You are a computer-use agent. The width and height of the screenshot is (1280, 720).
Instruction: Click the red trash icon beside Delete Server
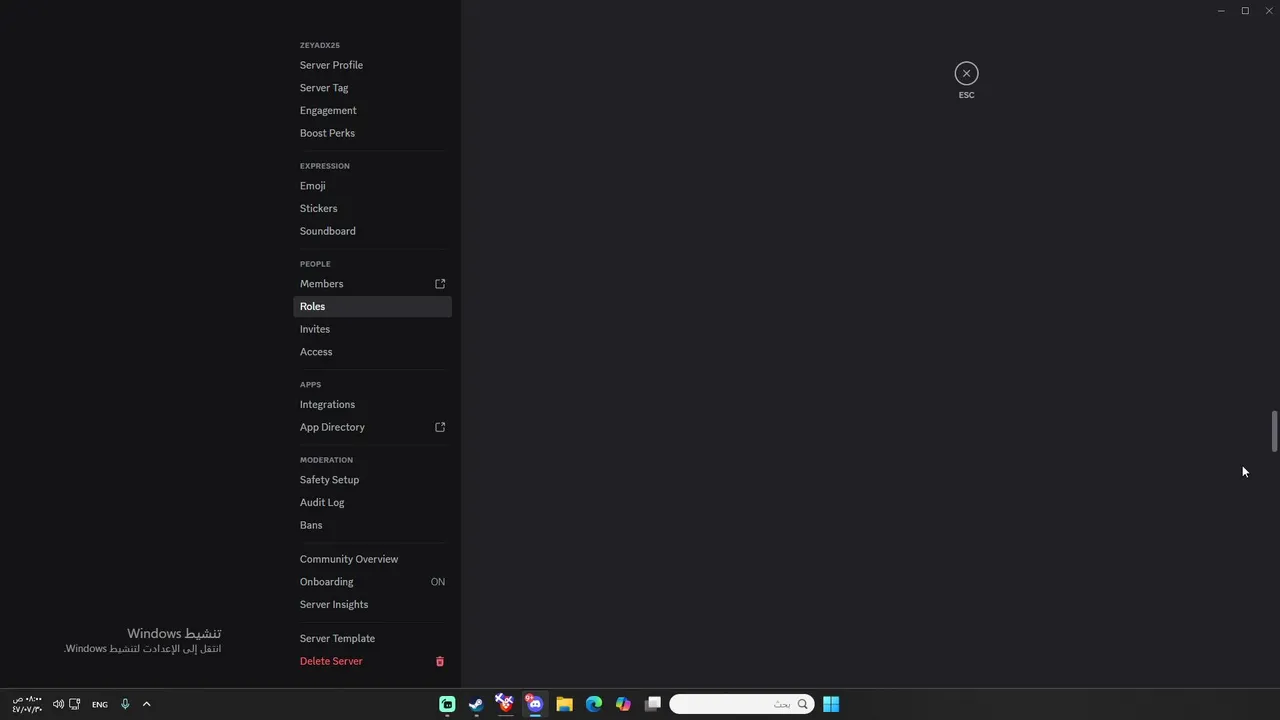440,661
